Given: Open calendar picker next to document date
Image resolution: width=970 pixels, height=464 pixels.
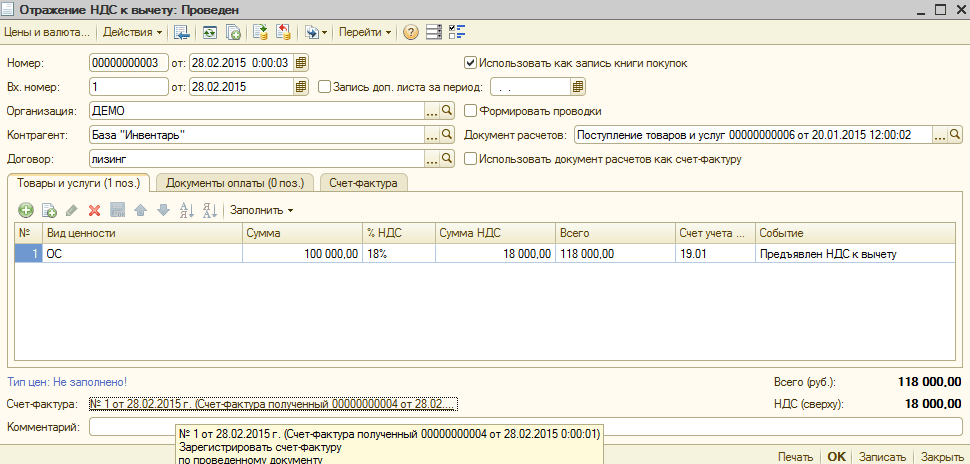Looking at the screenshot, I should tap(300, 62).
